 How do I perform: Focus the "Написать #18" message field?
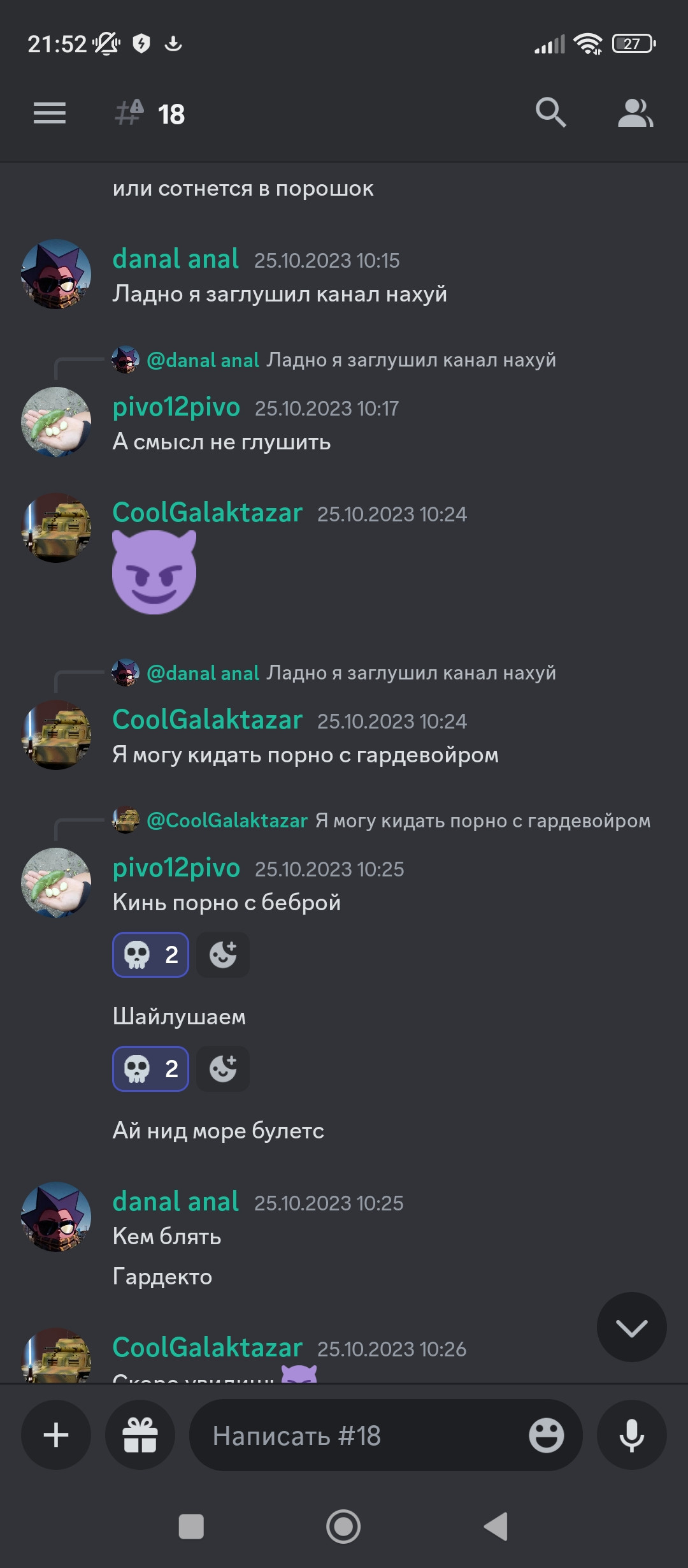[x=363, y=1435]
